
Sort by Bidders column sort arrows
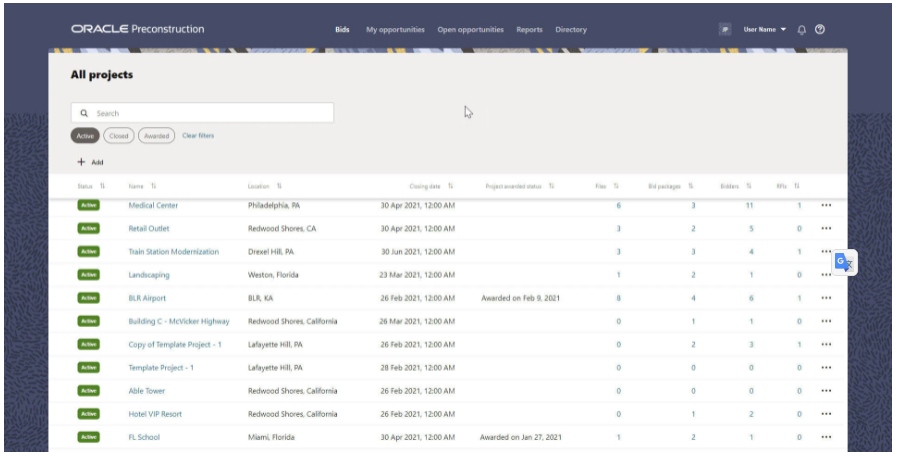click(748, 186)
